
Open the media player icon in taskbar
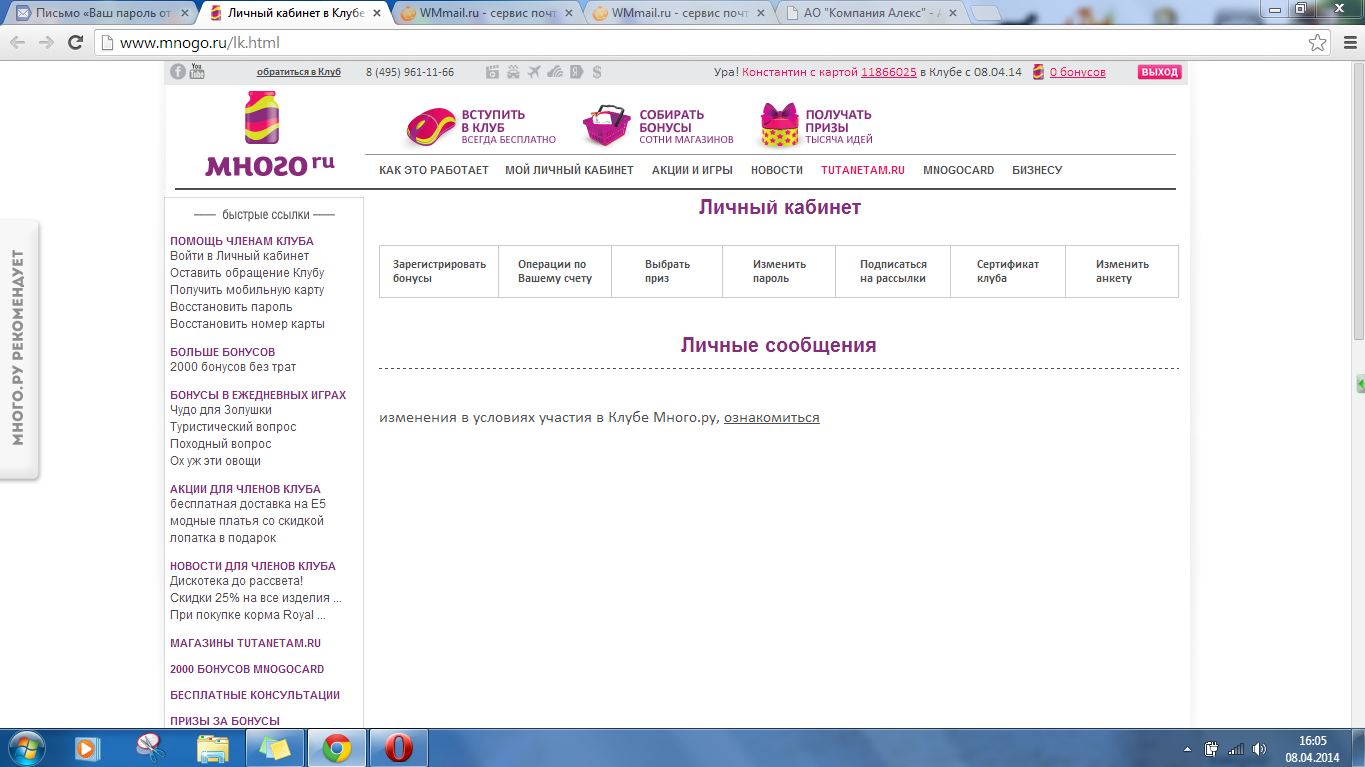88,748
